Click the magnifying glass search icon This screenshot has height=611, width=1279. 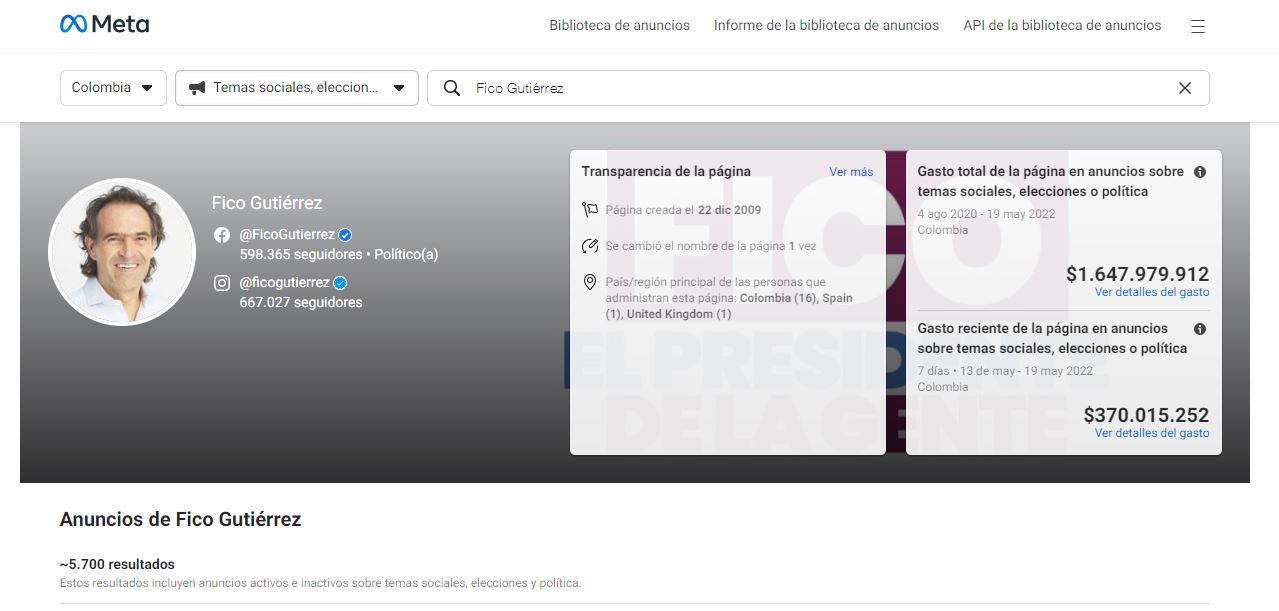(x=452, y=88)
